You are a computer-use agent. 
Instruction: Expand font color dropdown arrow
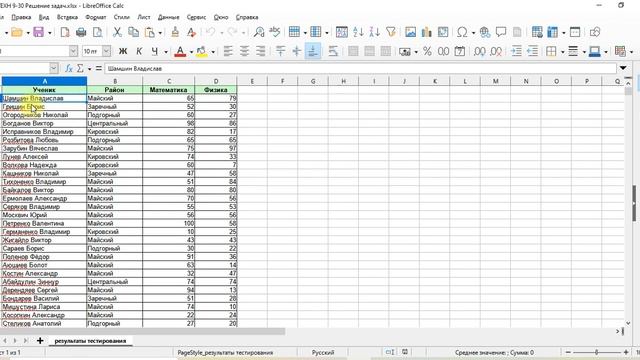191,52
